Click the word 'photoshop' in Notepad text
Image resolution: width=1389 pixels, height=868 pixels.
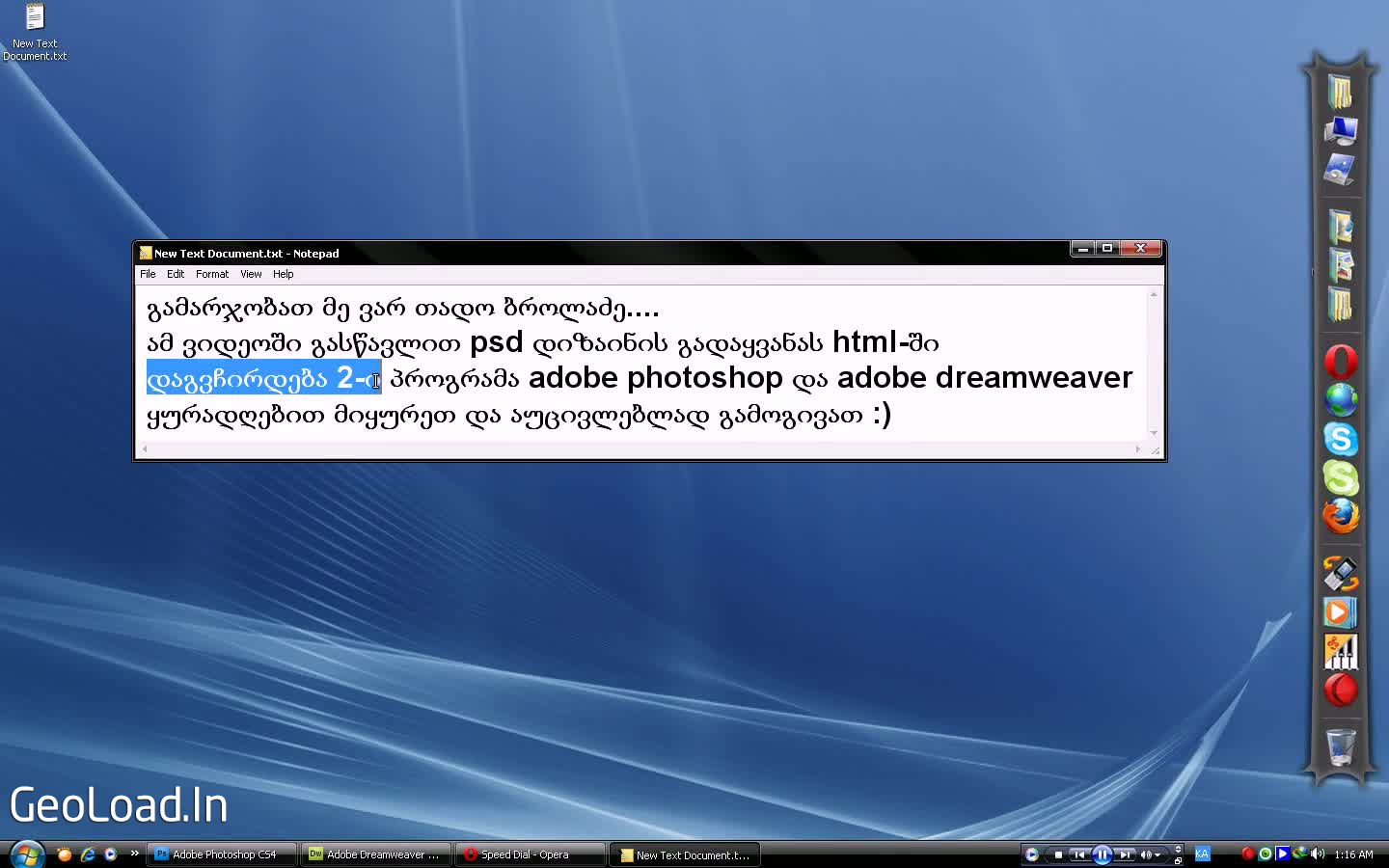705,378
